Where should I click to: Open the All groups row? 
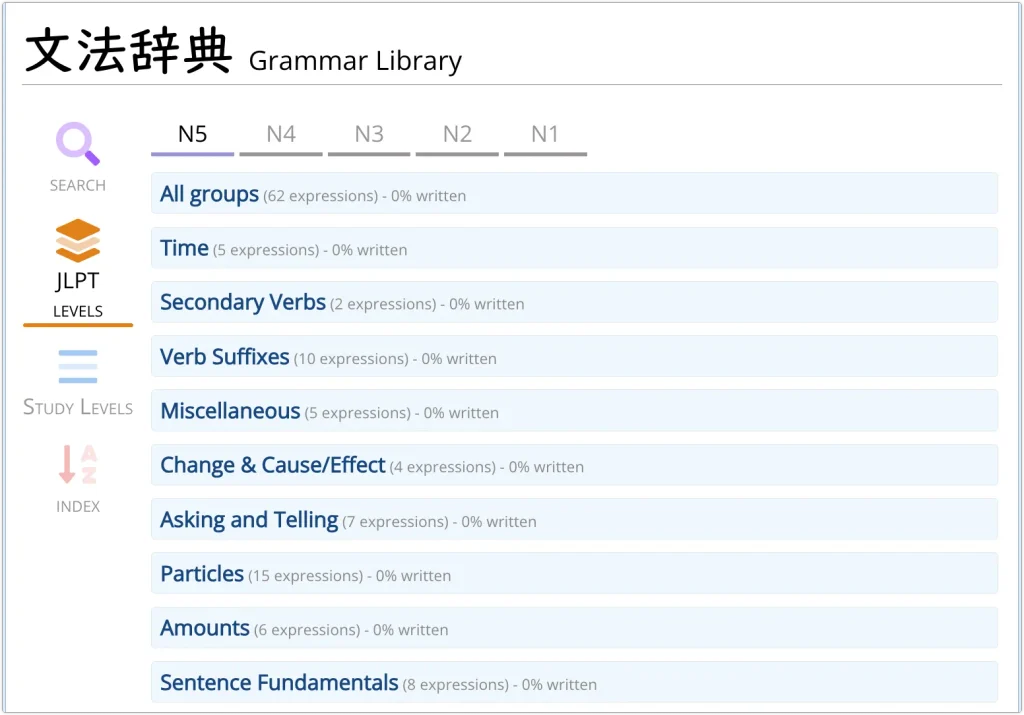point(574,193)
